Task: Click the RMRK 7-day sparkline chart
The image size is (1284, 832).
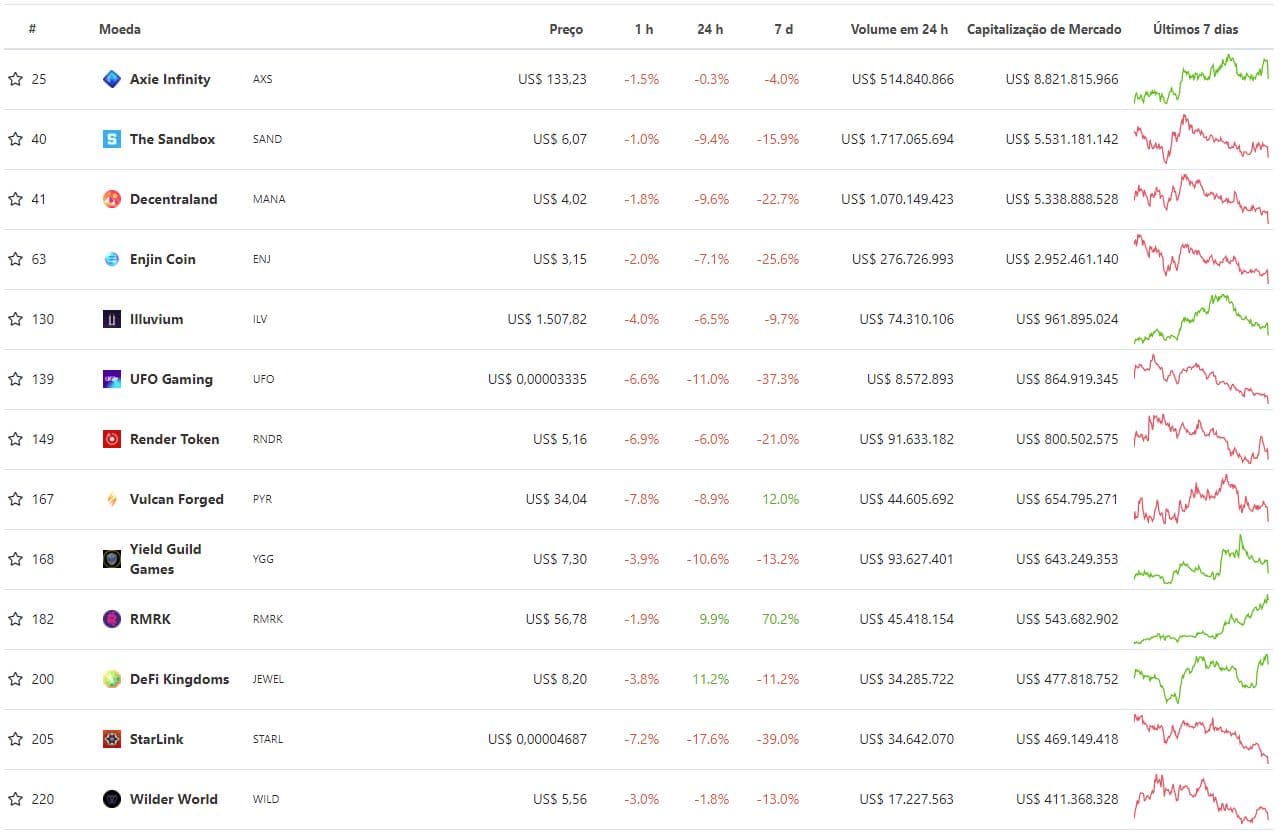Action: 1201,619
